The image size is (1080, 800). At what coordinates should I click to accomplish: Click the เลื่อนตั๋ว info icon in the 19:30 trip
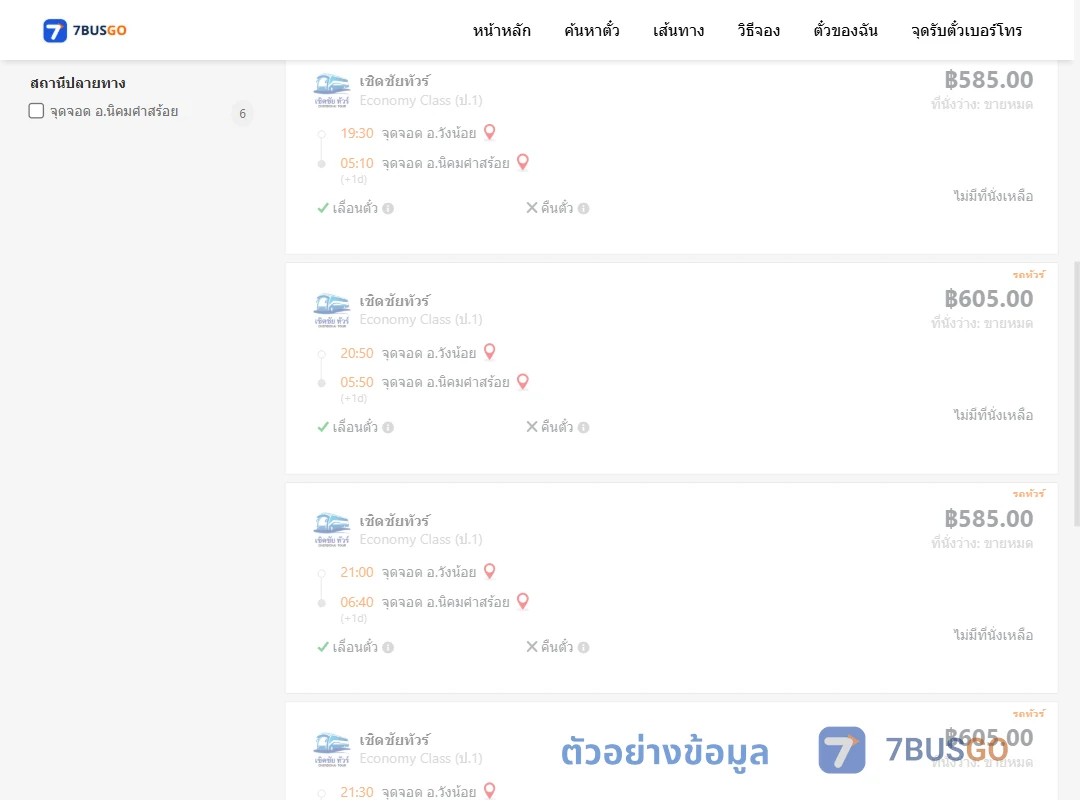point(388,208)
